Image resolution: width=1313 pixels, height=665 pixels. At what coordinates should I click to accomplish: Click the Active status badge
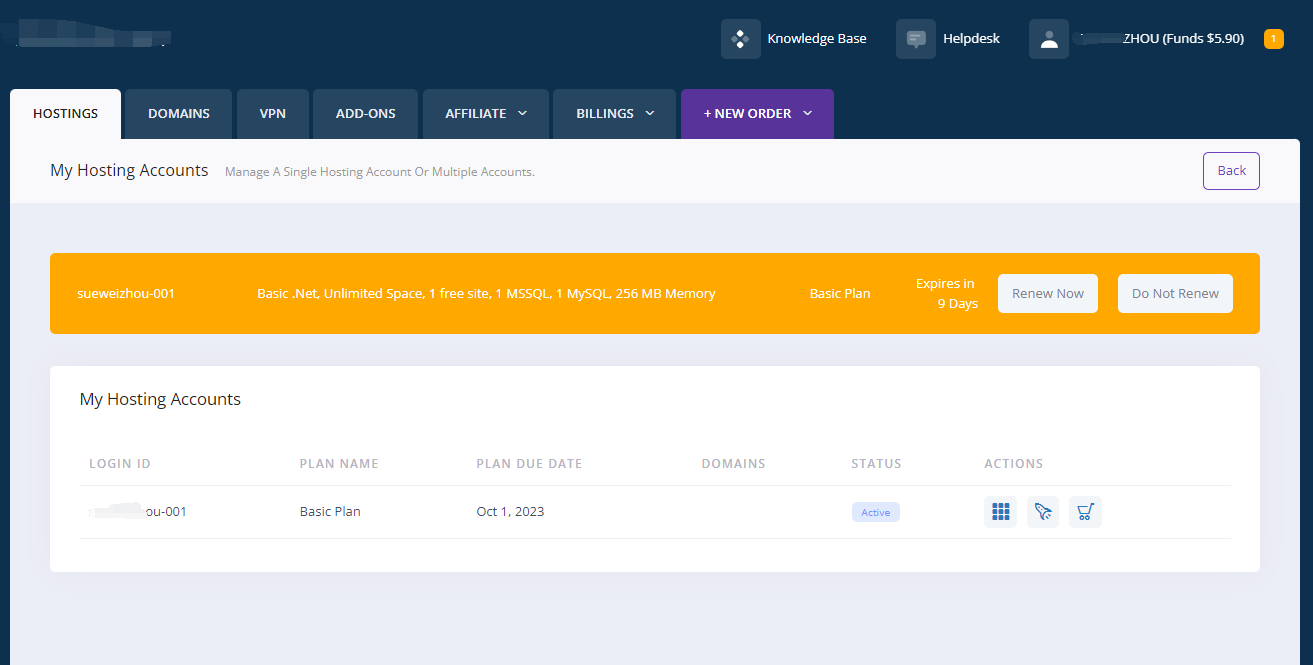[875, 512]
